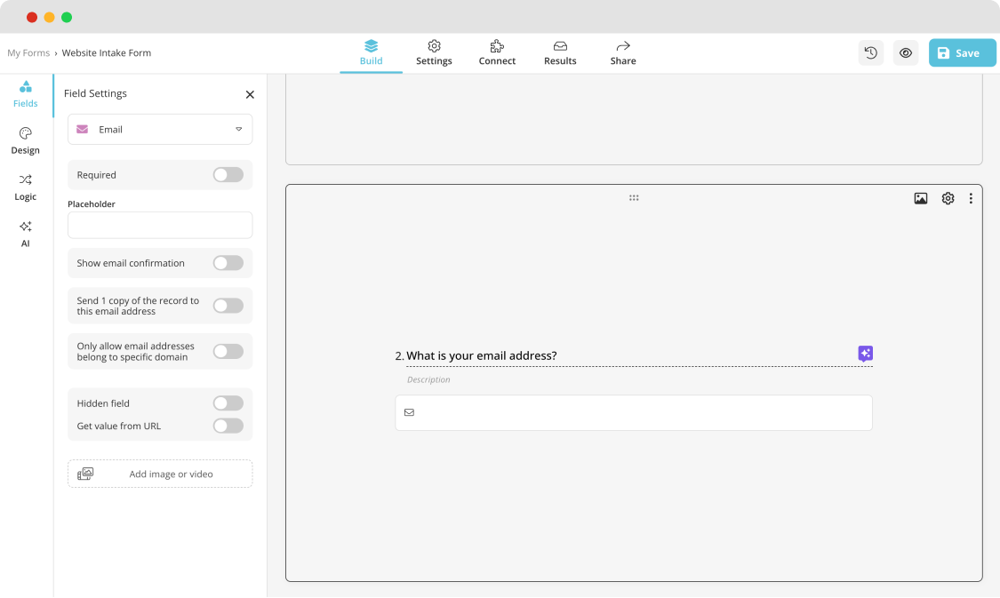Screen dimensions: 1000x598
Task: Open the Email field type dropdown
Action: (159, 129)
